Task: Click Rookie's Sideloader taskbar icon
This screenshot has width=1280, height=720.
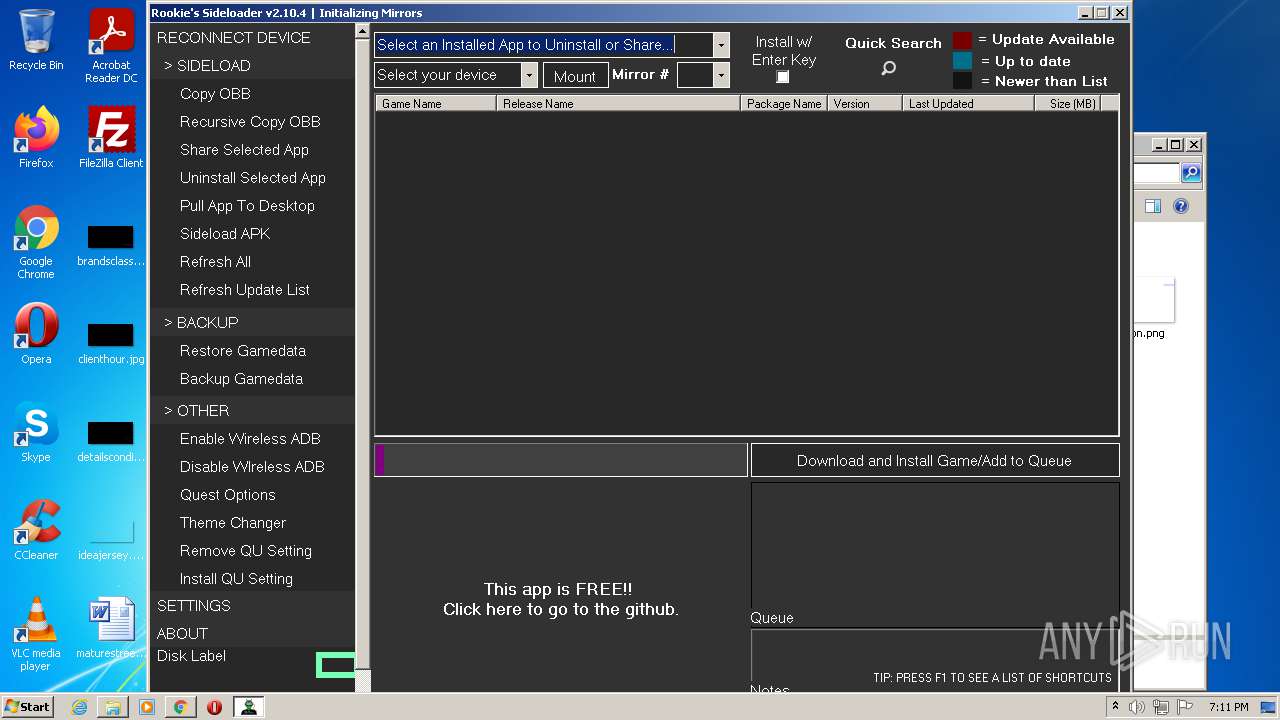Action: (248, 707)
